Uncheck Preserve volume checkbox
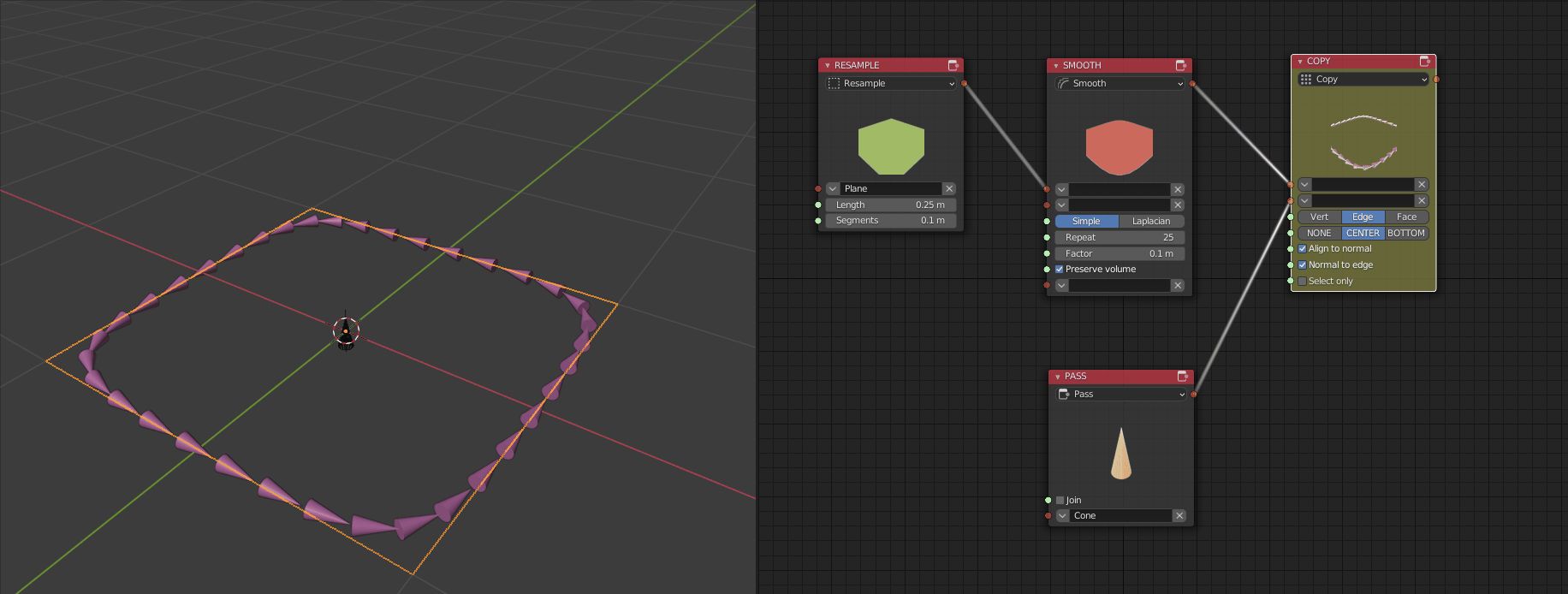Screen dimensions: 1568x594 click(1060, 269)
